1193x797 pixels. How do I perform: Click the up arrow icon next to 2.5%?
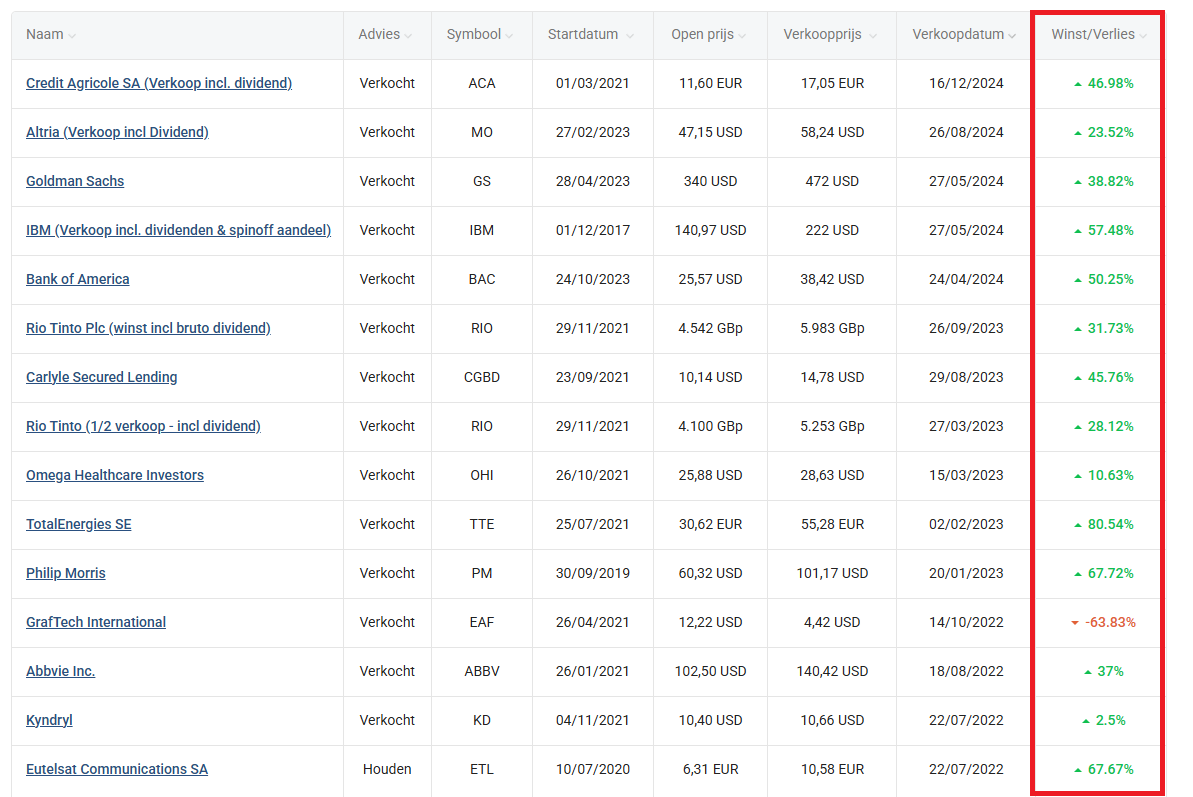click(1086, 721)
